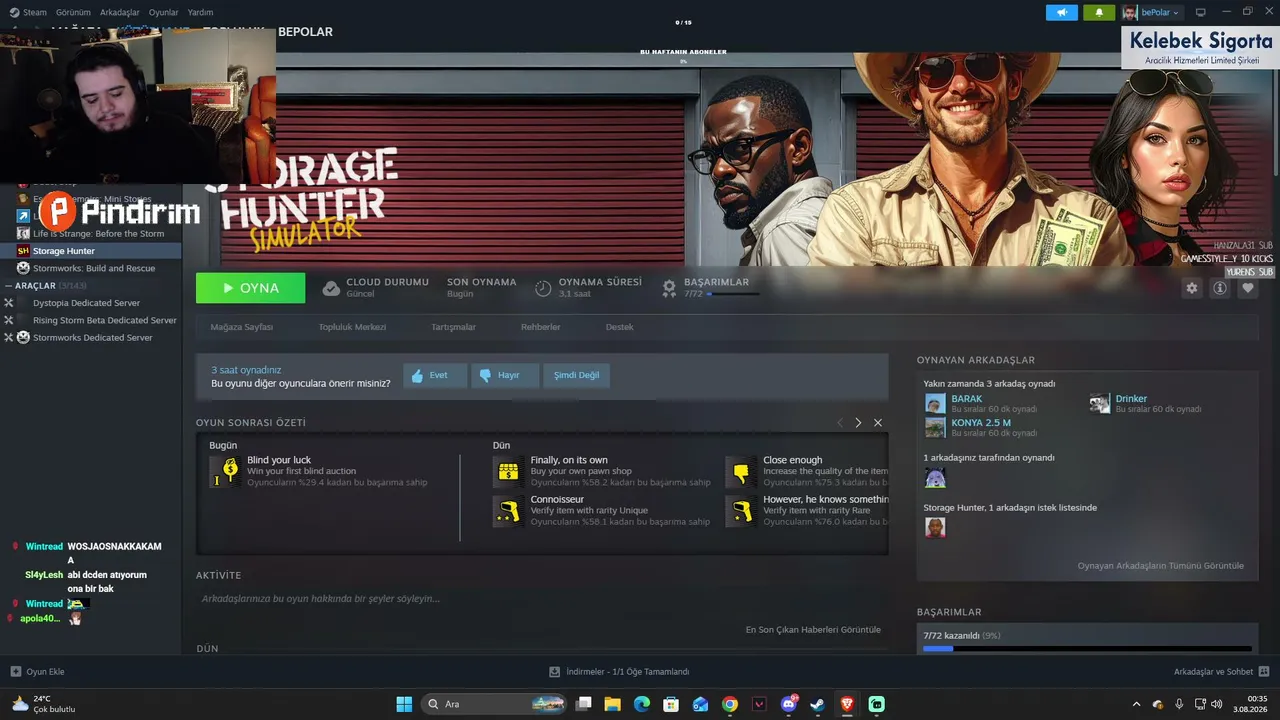Open the Görünüm menu
Image resolution: width=1280 pixels, height=720 pixels.
point(73,12)
